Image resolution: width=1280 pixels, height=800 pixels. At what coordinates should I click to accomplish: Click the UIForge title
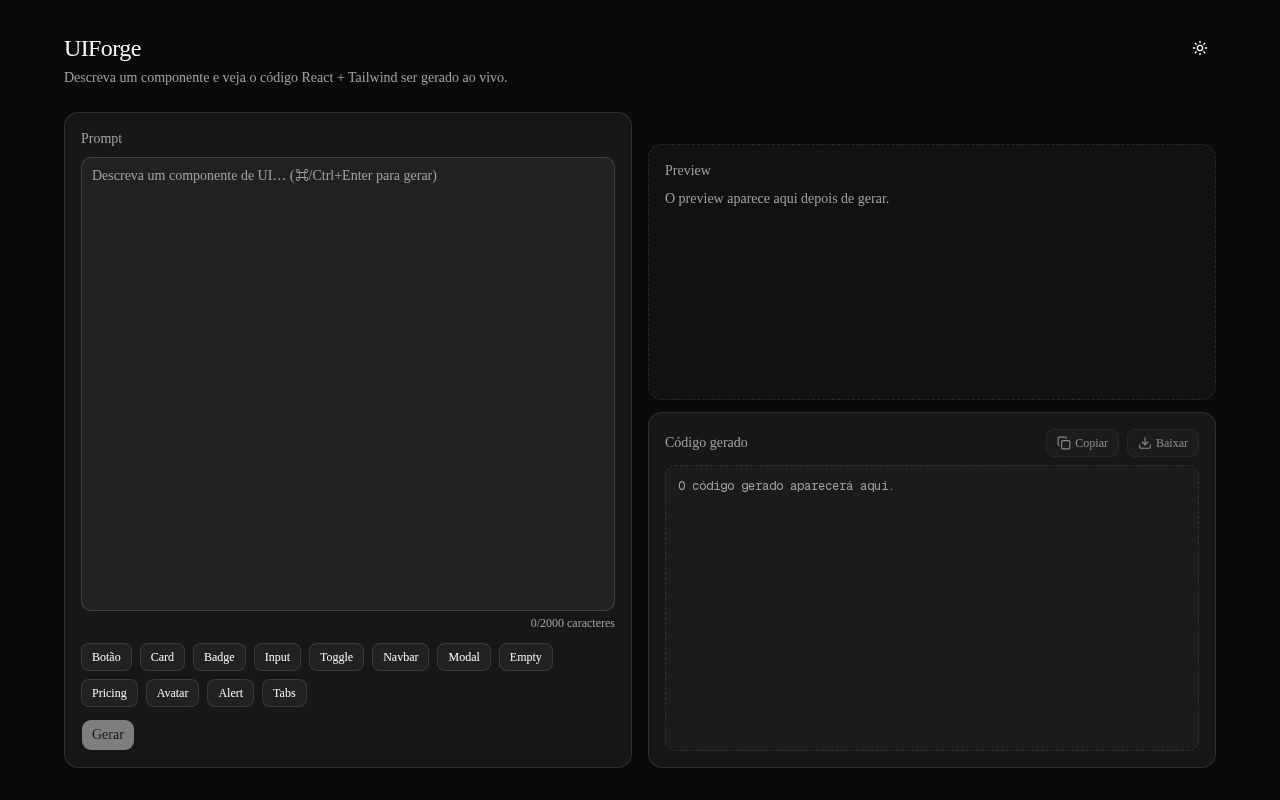click(102, 48)
